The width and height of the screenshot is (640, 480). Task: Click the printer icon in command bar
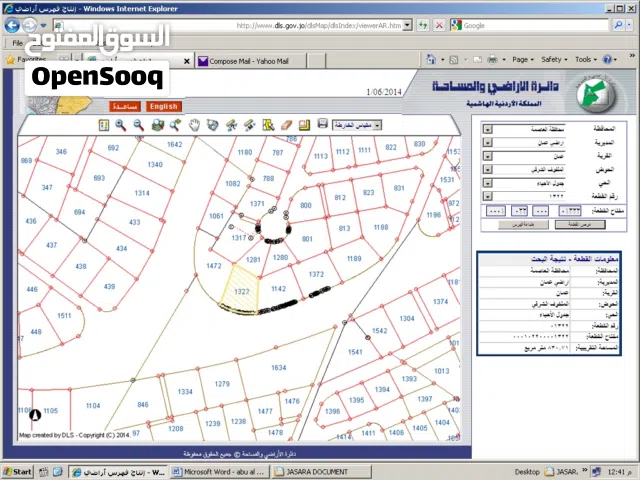tap(493, 60)
